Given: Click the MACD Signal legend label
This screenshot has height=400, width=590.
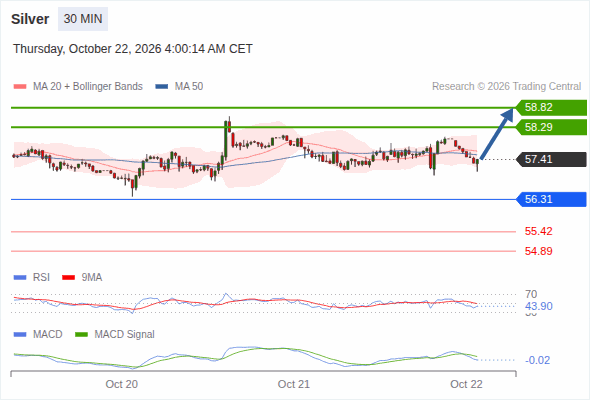Looking at the screenshot, I should [125, 335].
